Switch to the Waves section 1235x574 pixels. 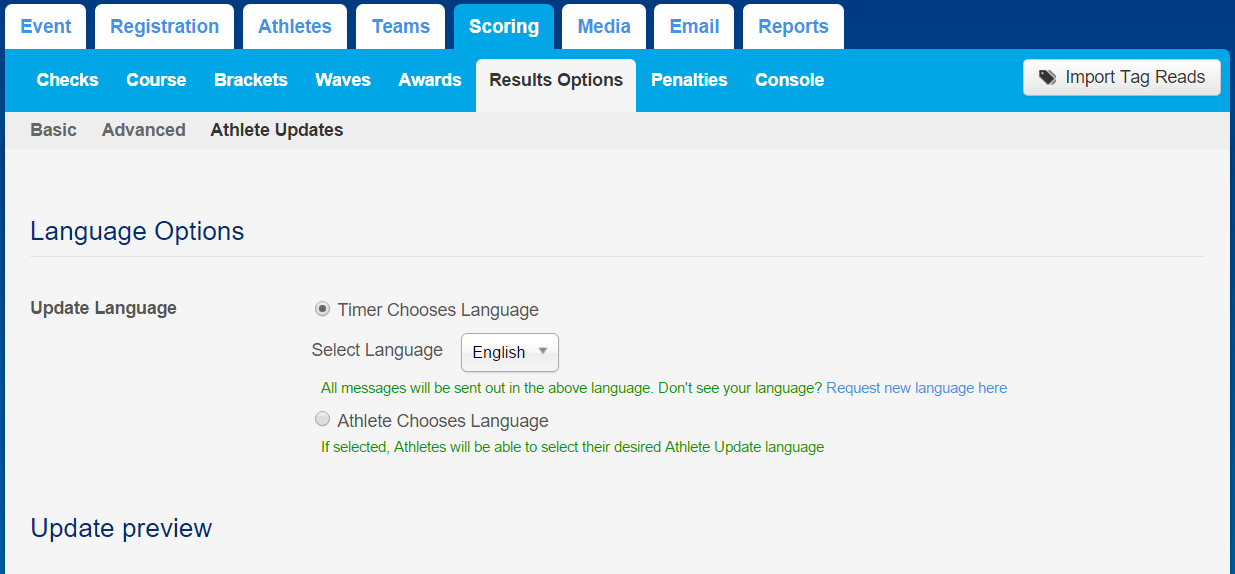pyautogui.click(x=343, y=80)
